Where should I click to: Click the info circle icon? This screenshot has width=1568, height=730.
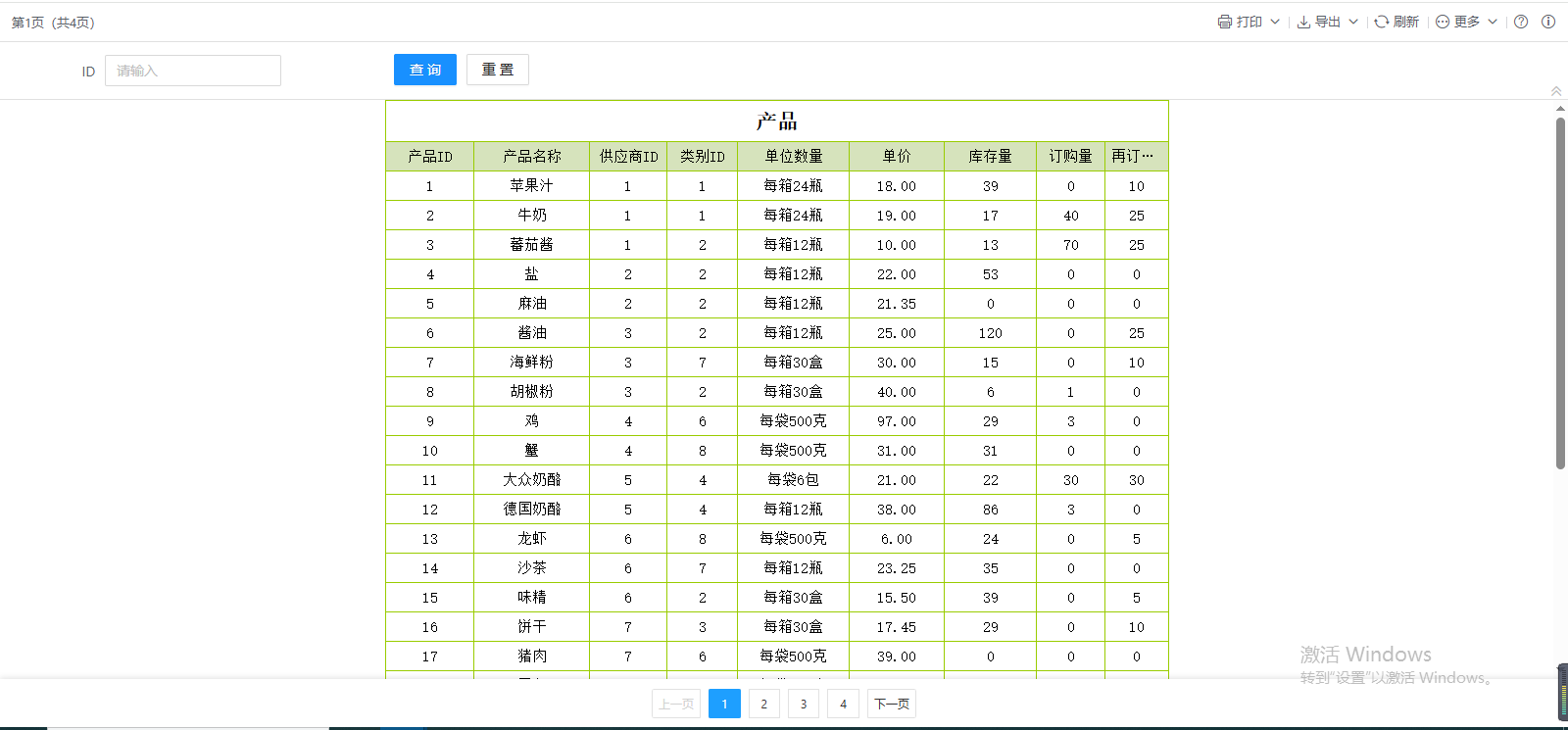[1548, 22]
